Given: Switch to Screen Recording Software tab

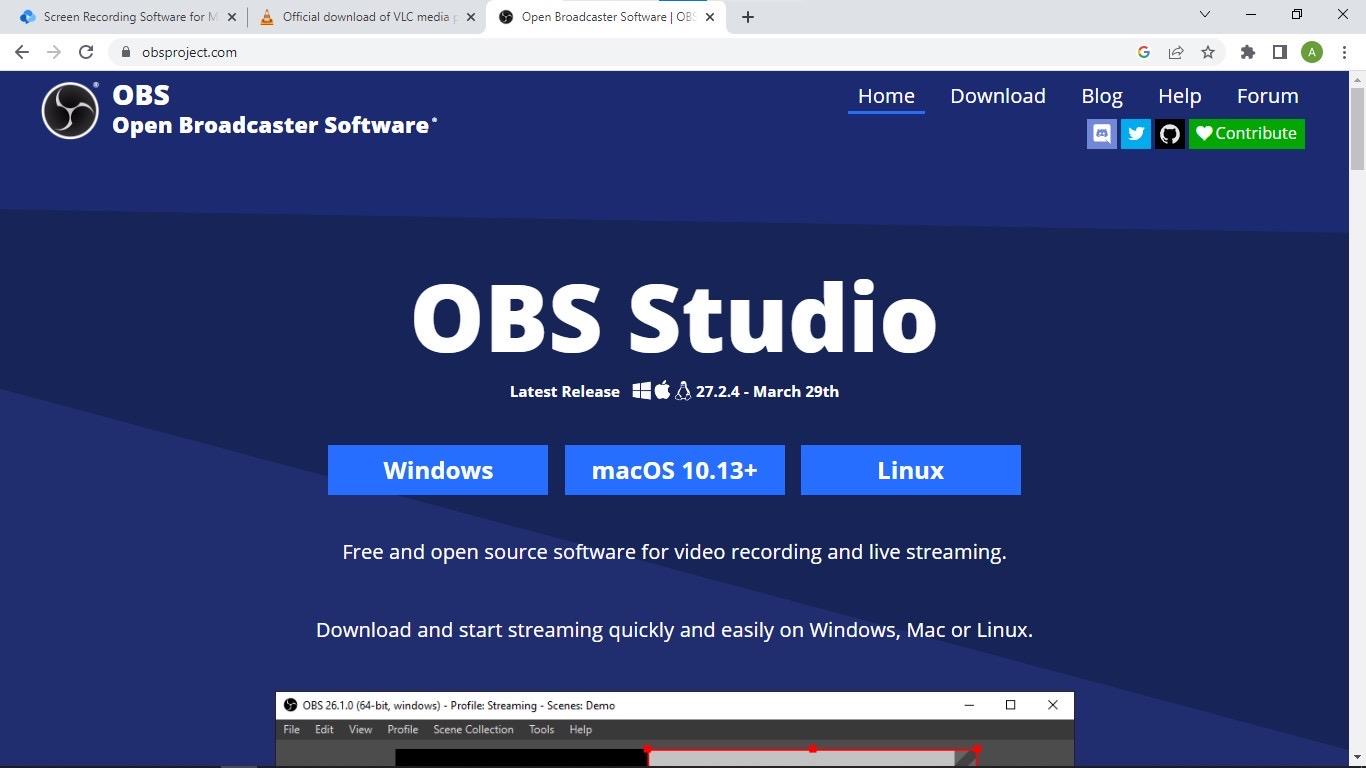Looking at the screenshot, I should pyautogui.click(x=127, y=16).
